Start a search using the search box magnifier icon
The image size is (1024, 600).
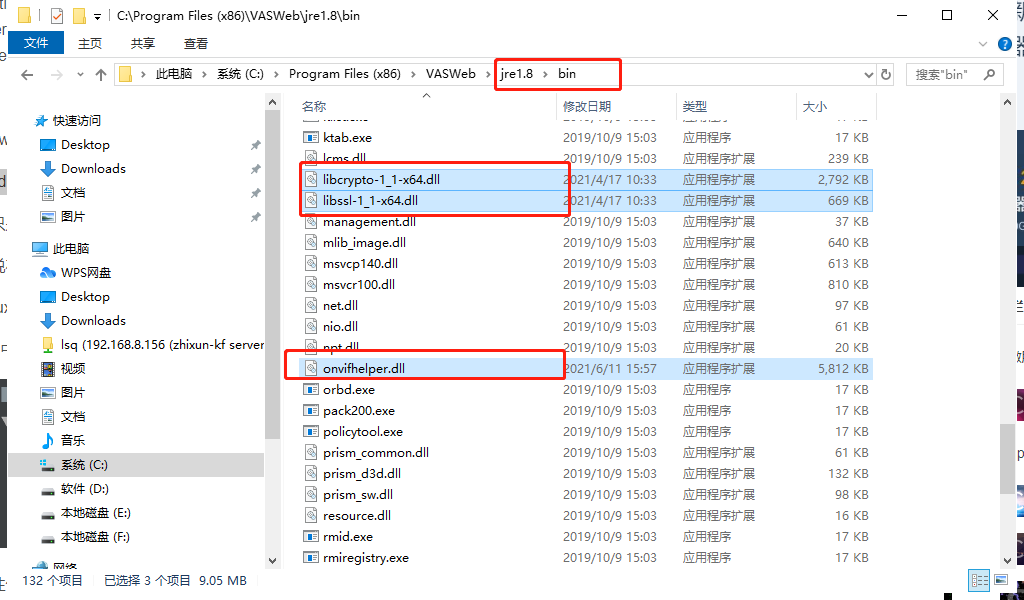(x=990, y=74)
